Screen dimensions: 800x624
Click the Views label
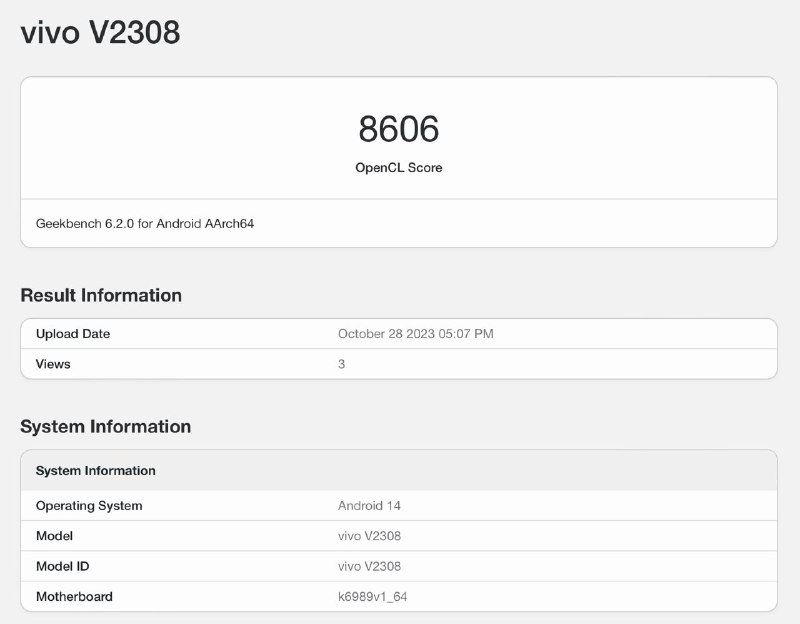coord(53,364)
